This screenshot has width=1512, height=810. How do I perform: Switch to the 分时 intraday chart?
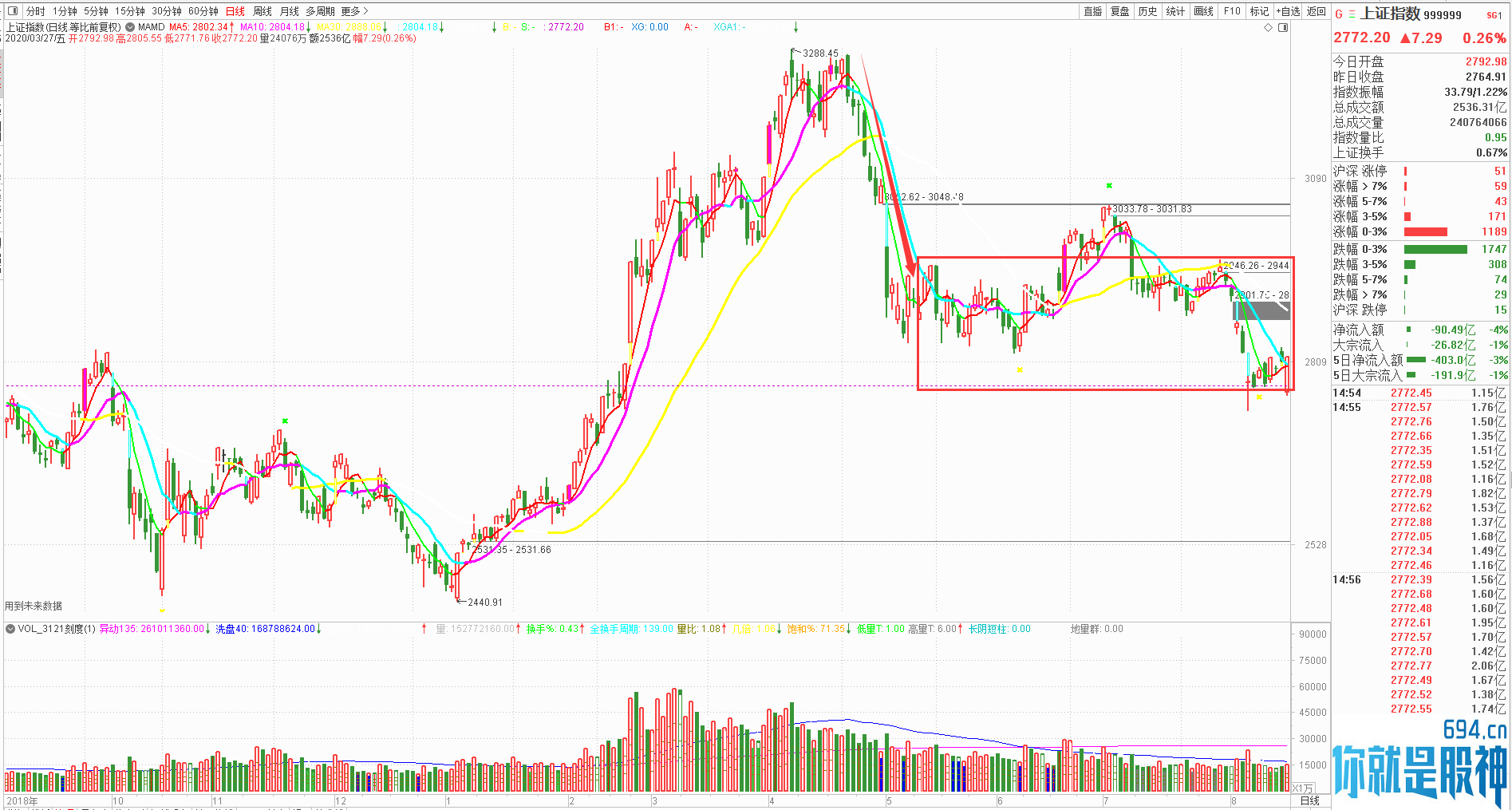point(35,11)
